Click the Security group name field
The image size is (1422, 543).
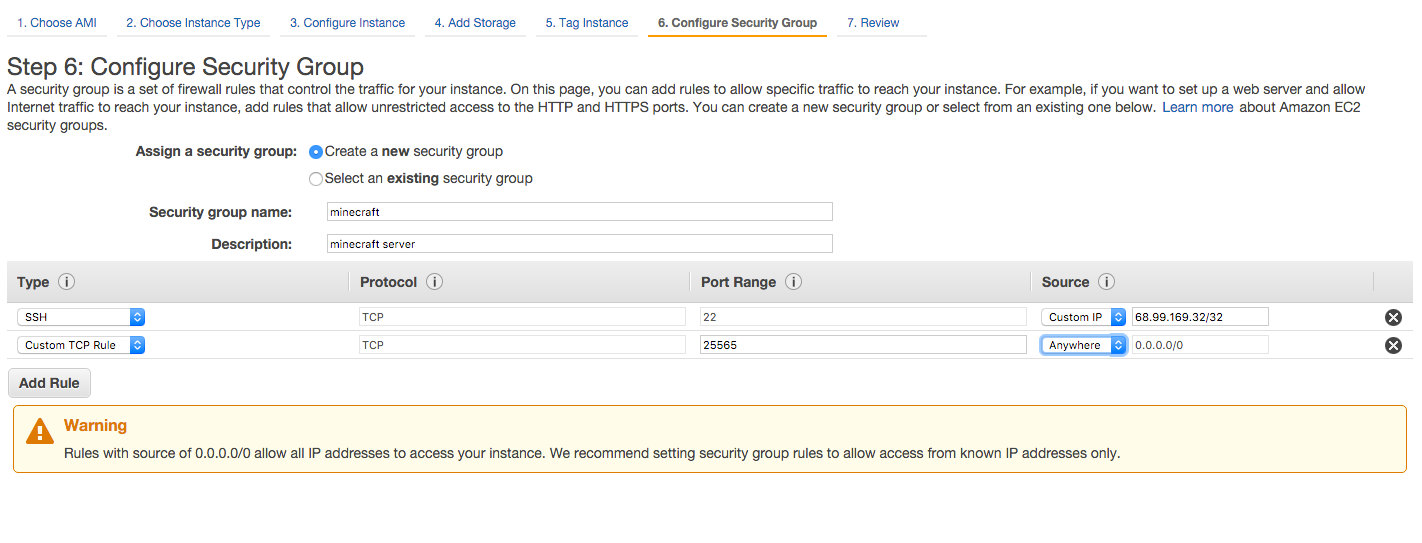pos(580,212)
